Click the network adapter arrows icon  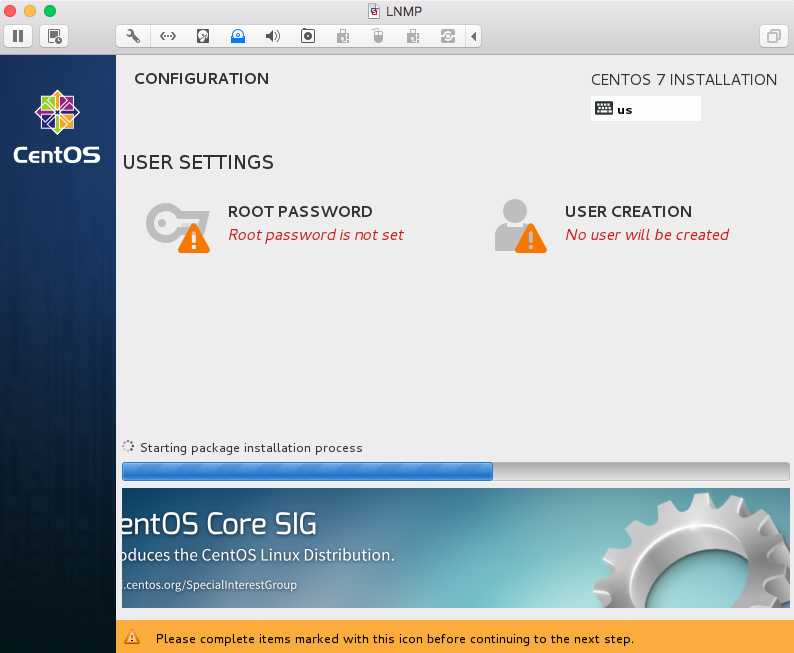pos(168,36)
